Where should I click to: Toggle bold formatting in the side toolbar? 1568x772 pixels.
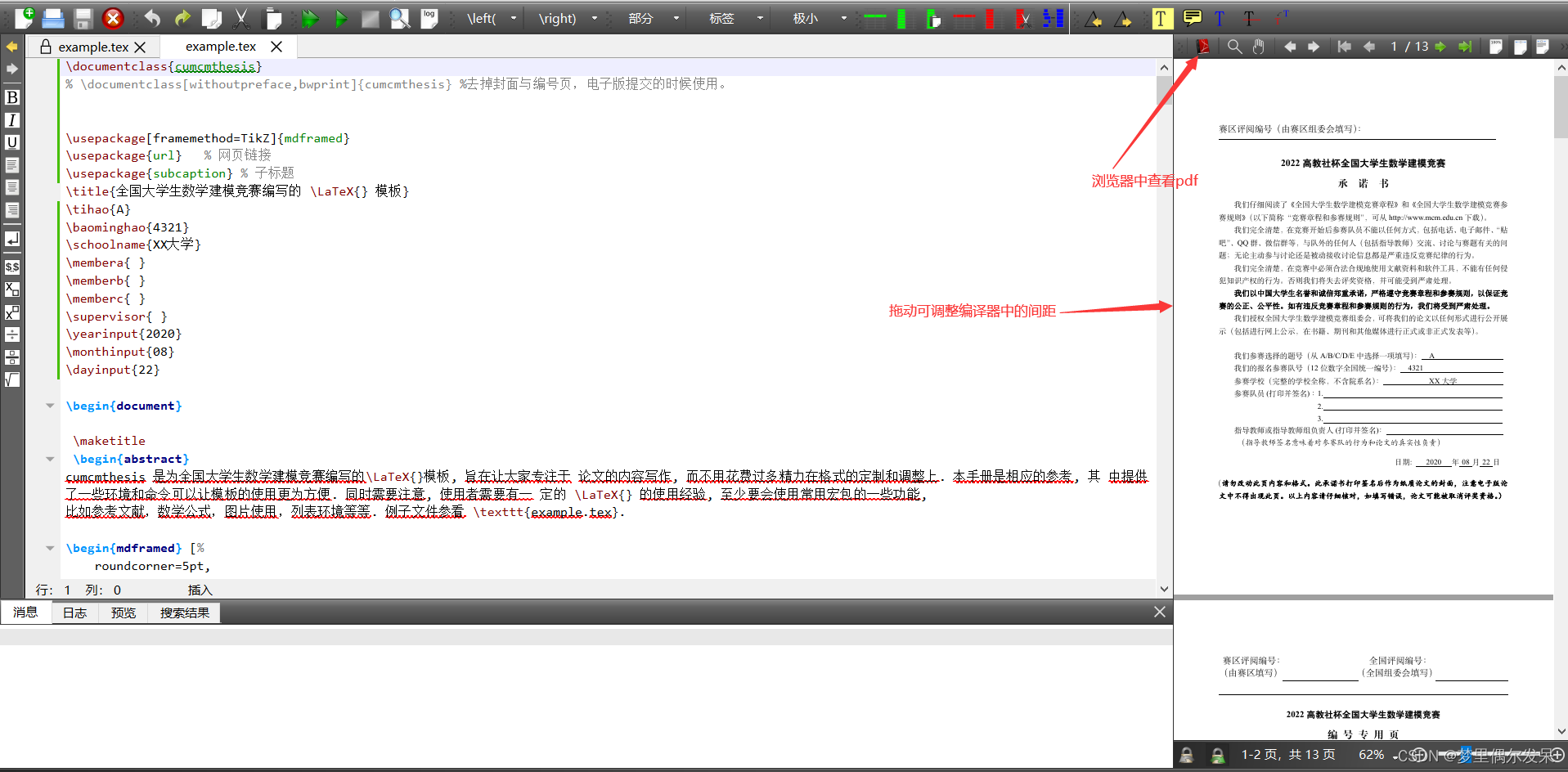[x=12, y=97]
